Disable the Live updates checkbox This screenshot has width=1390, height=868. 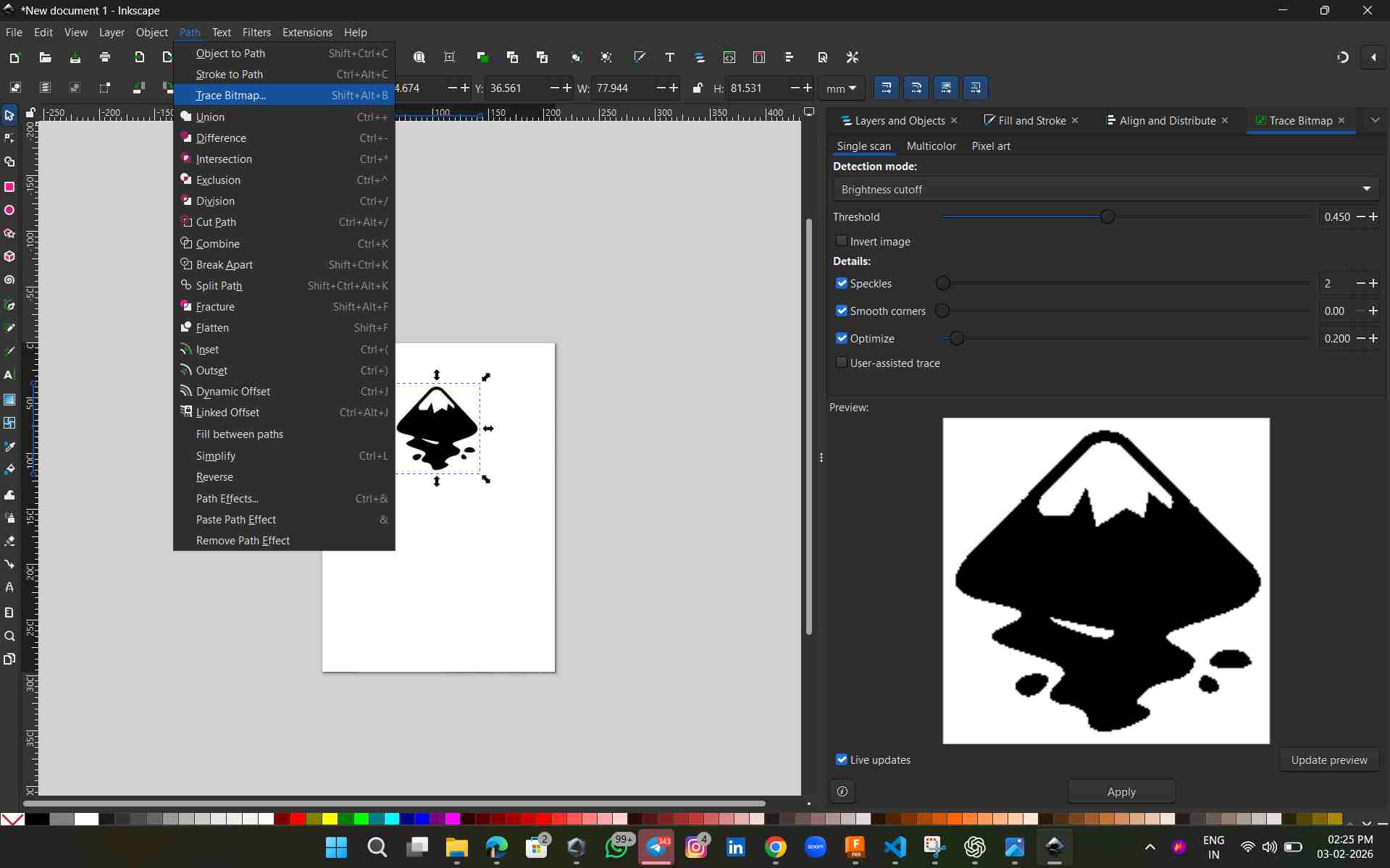[841, 759]
